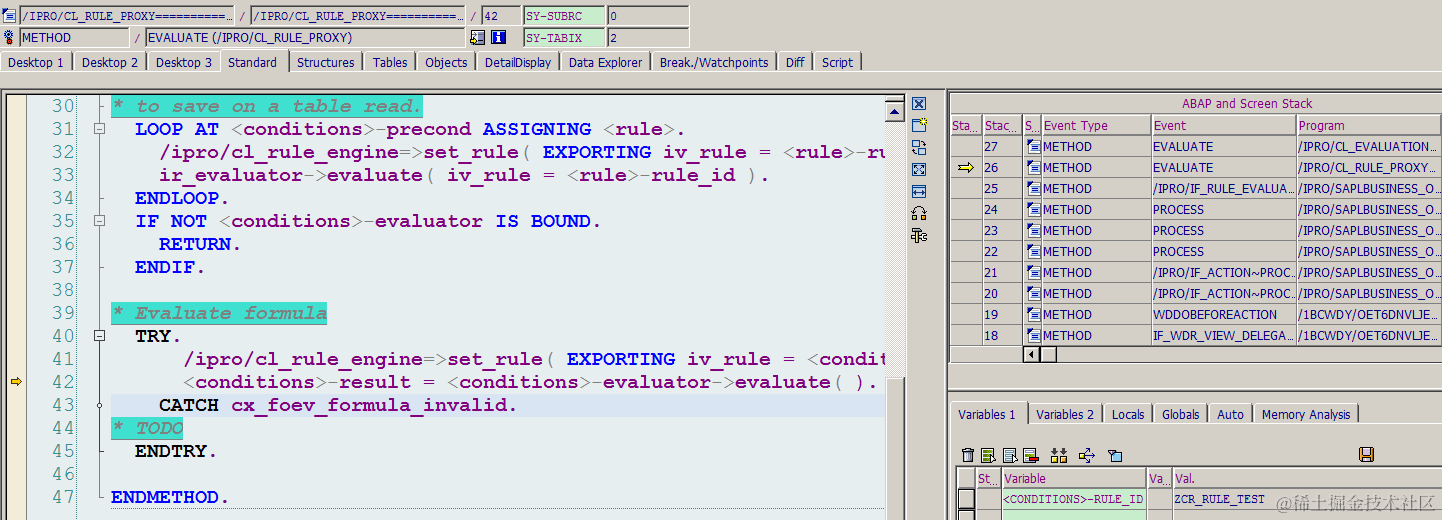
Task: Switch to Desktop 2 tab
Action: click(110, 62)
